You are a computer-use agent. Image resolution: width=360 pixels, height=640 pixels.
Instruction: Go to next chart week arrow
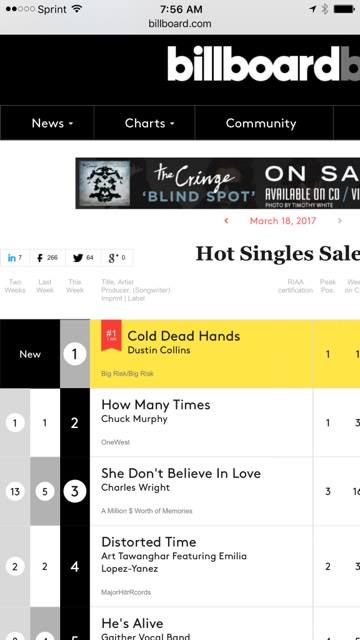(x=340, y=221)
